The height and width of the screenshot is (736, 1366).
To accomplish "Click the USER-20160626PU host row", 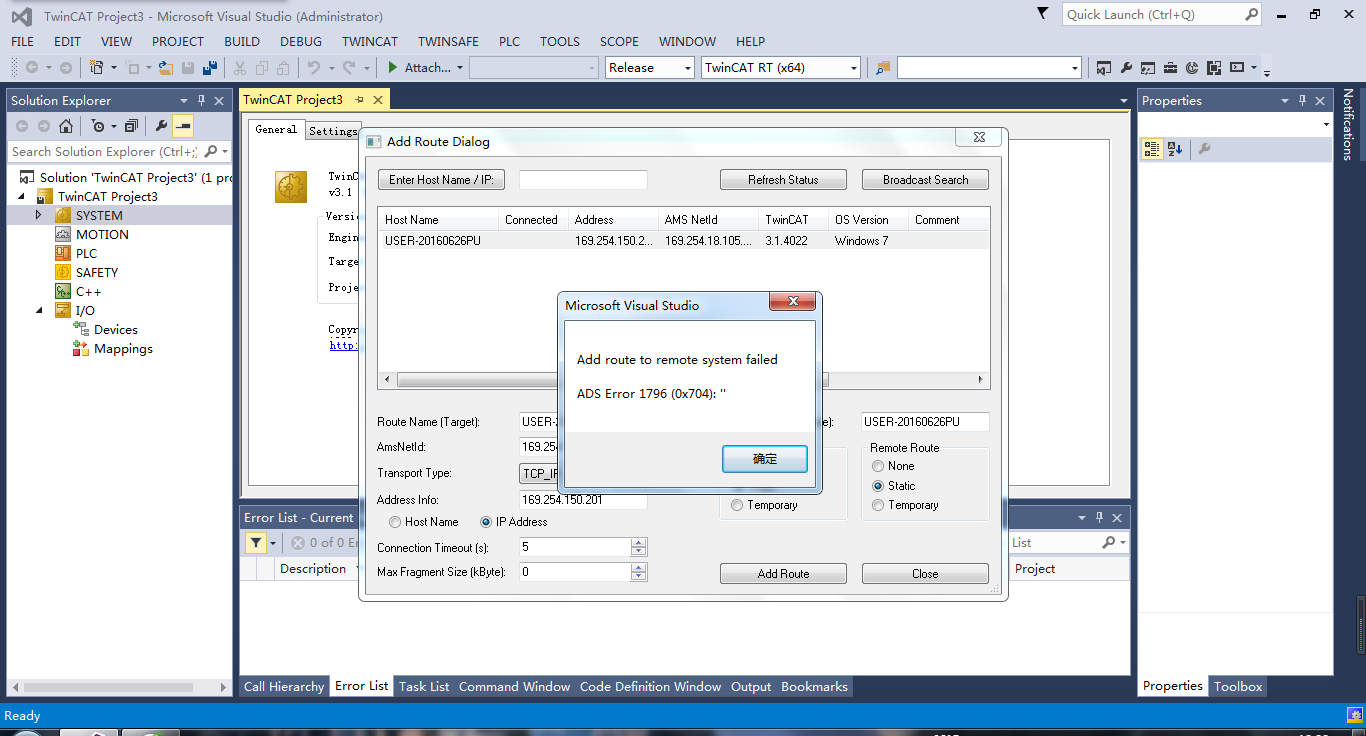I will click(x=684, y=241).
